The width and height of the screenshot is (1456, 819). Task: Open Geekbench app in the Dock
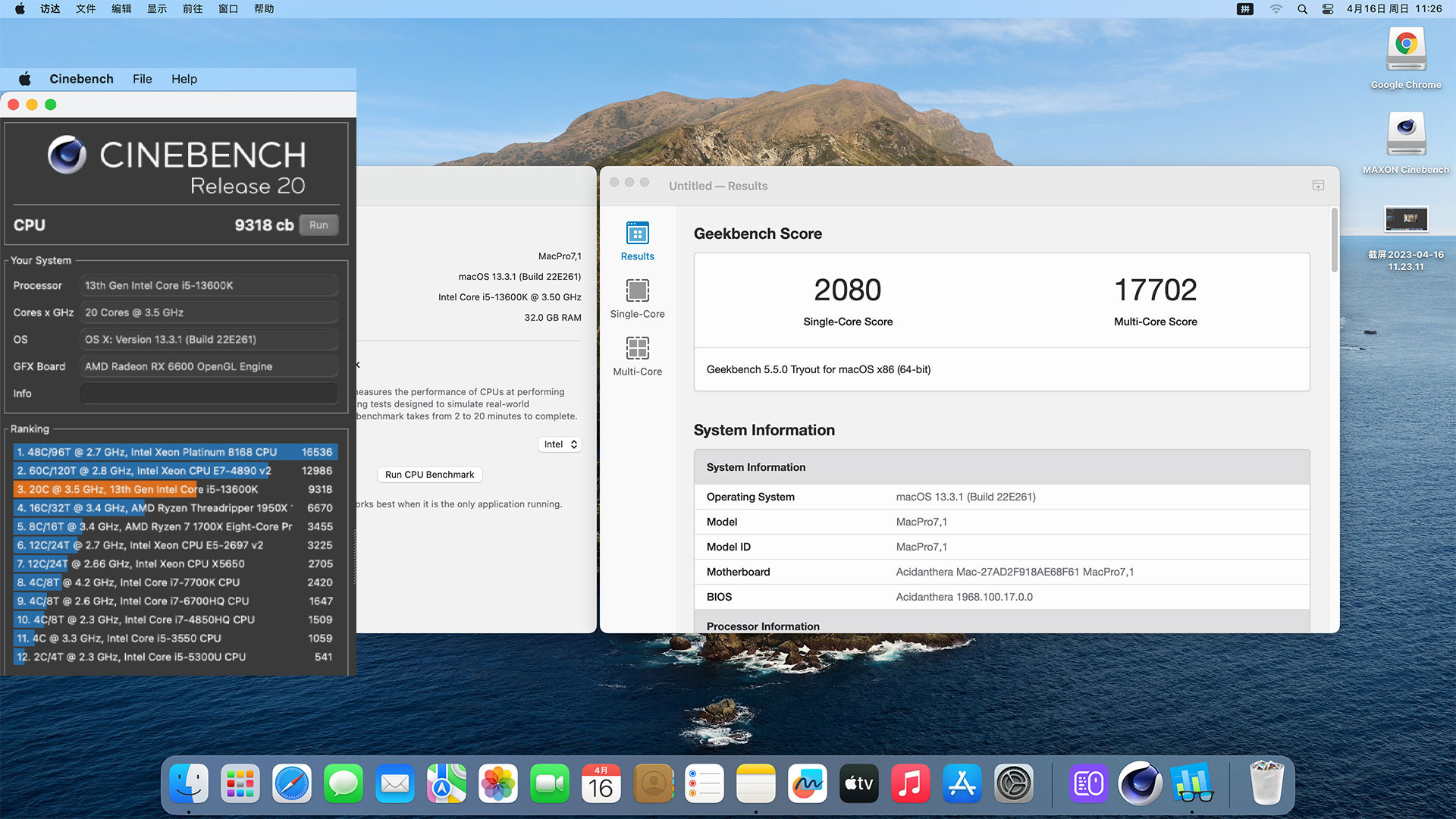tap(1191, 783)
